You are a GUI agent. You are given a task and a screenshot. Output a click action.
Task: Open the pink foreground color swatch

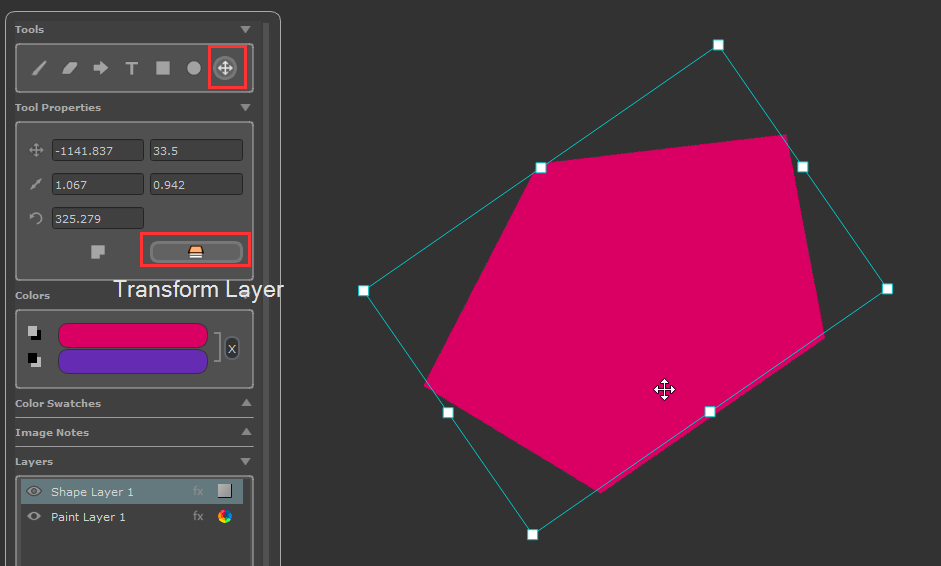coord(133,335)
